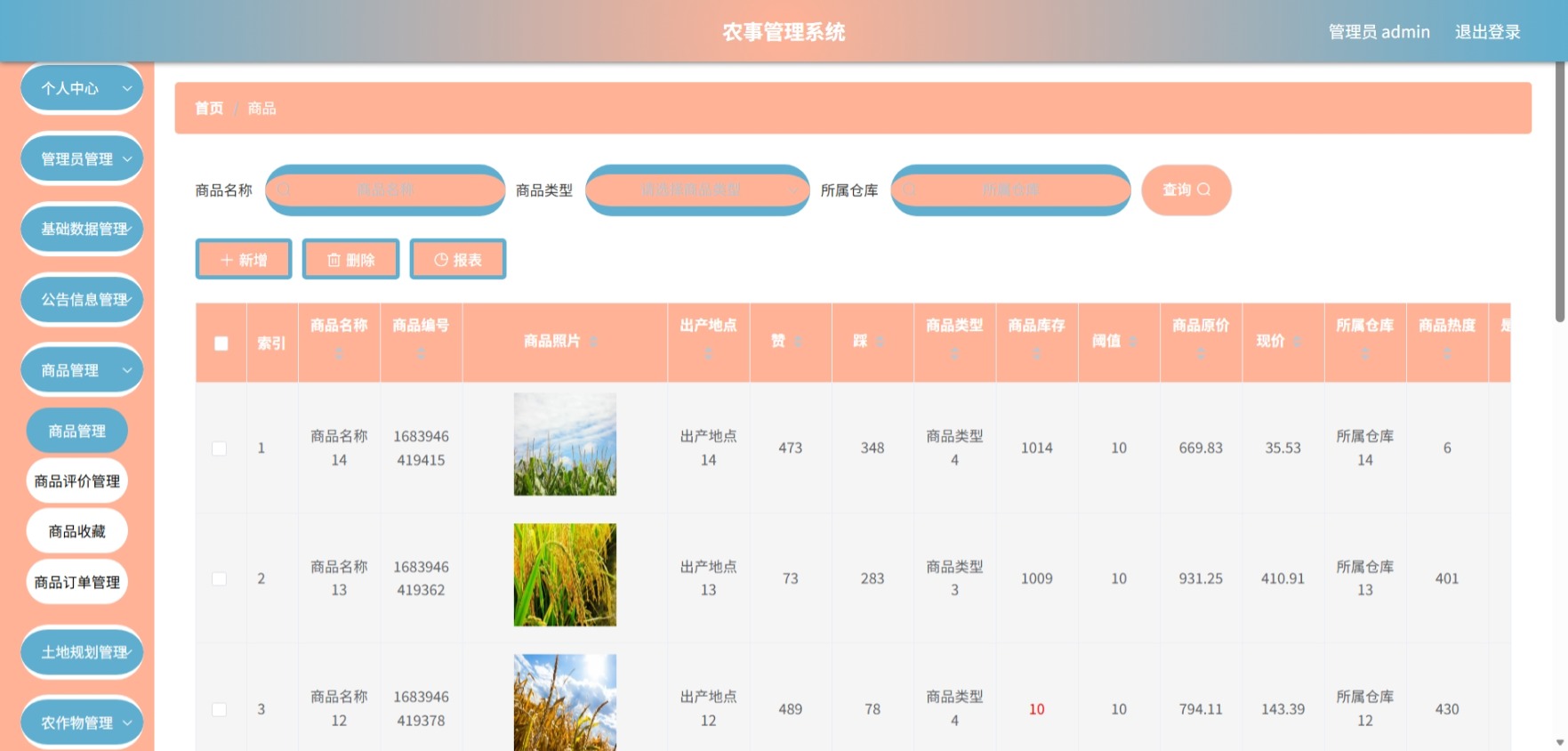This screenshot has height=751, width=1568.
Task: Expand the 个人中心 sidebar menu
Action: point(82,88)
